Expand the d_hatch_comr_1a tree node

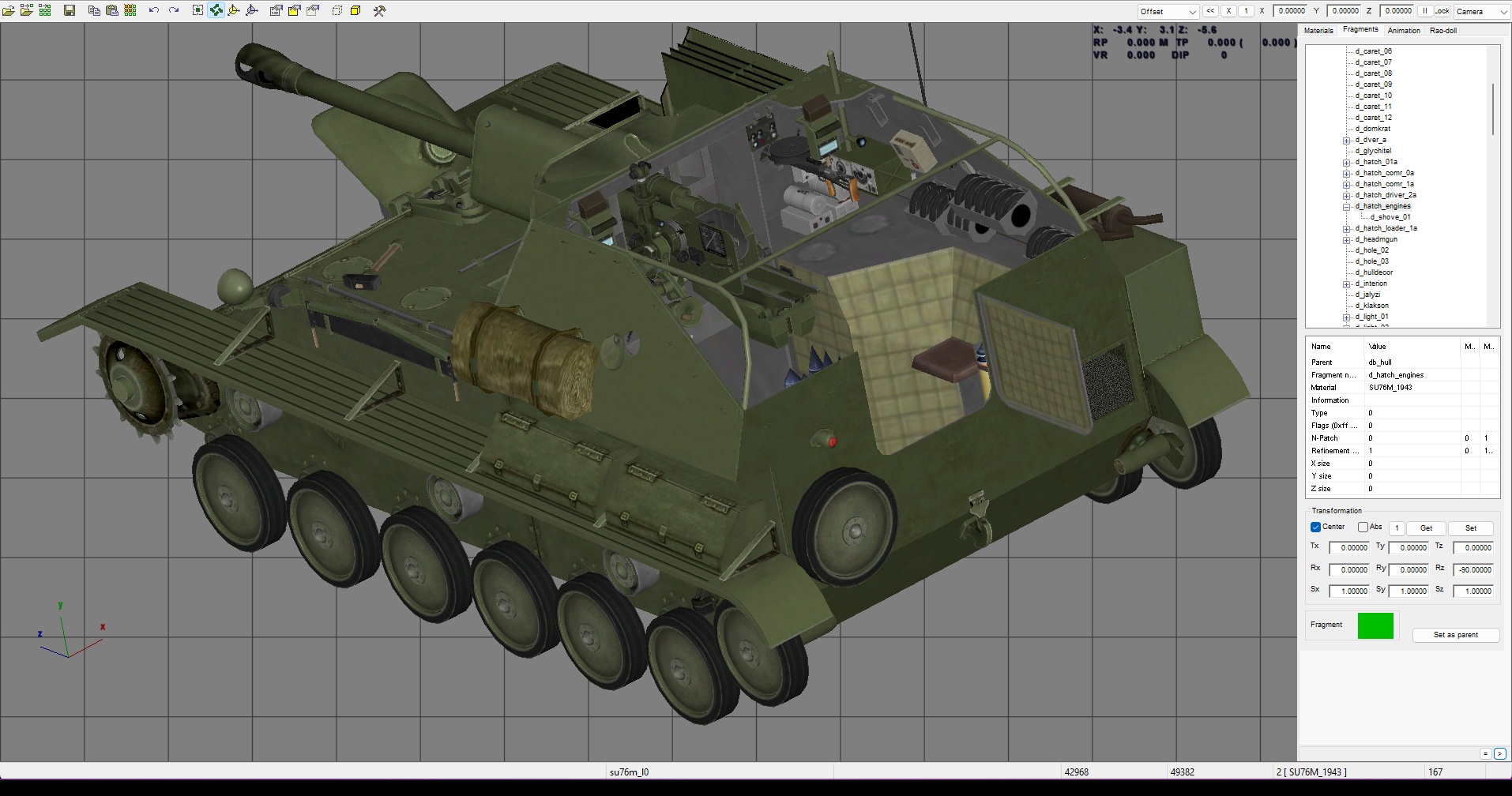(1346, 185)
